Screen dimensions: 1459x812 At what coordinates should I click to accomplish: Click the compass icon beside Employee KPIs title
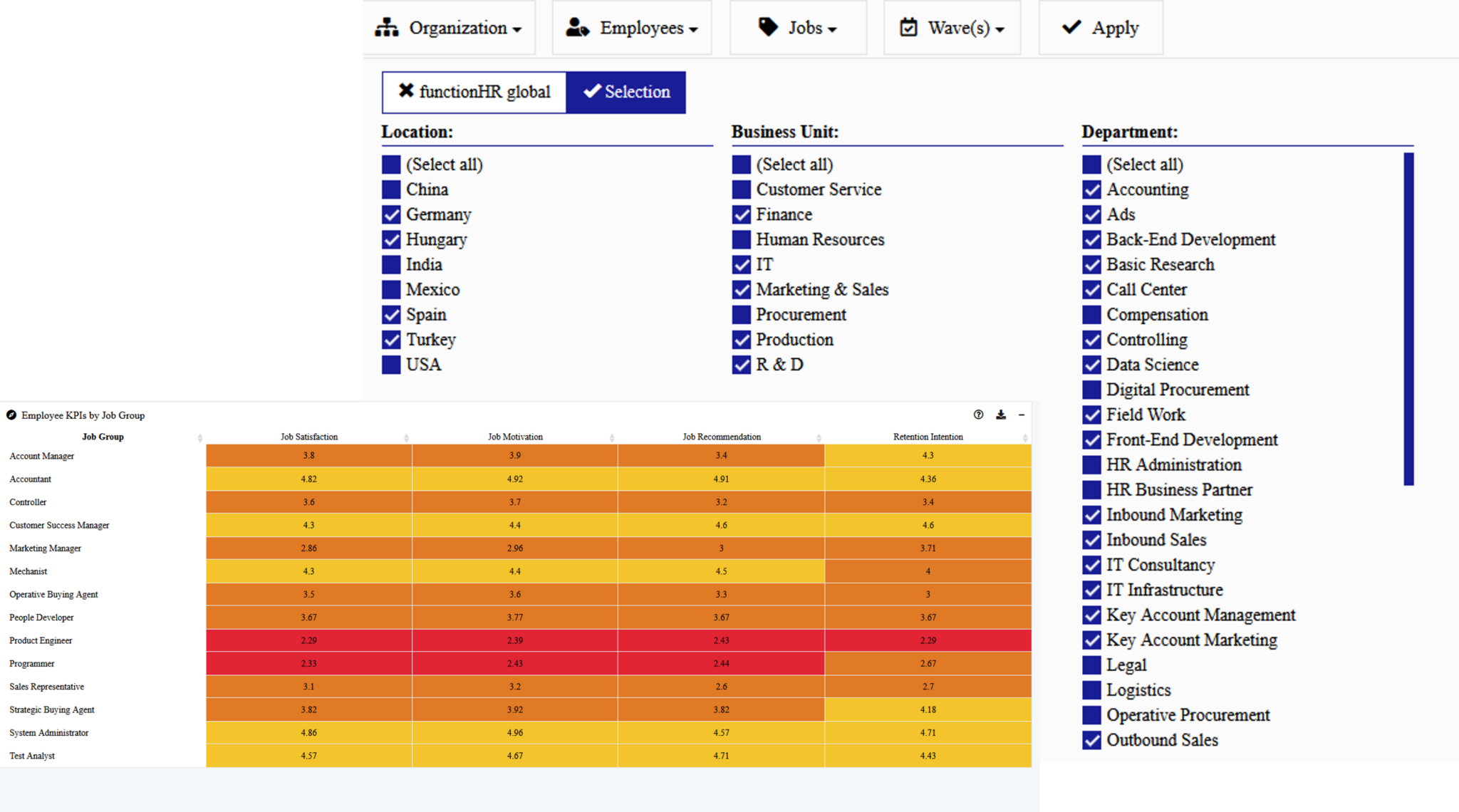click(x=10, y=415)
